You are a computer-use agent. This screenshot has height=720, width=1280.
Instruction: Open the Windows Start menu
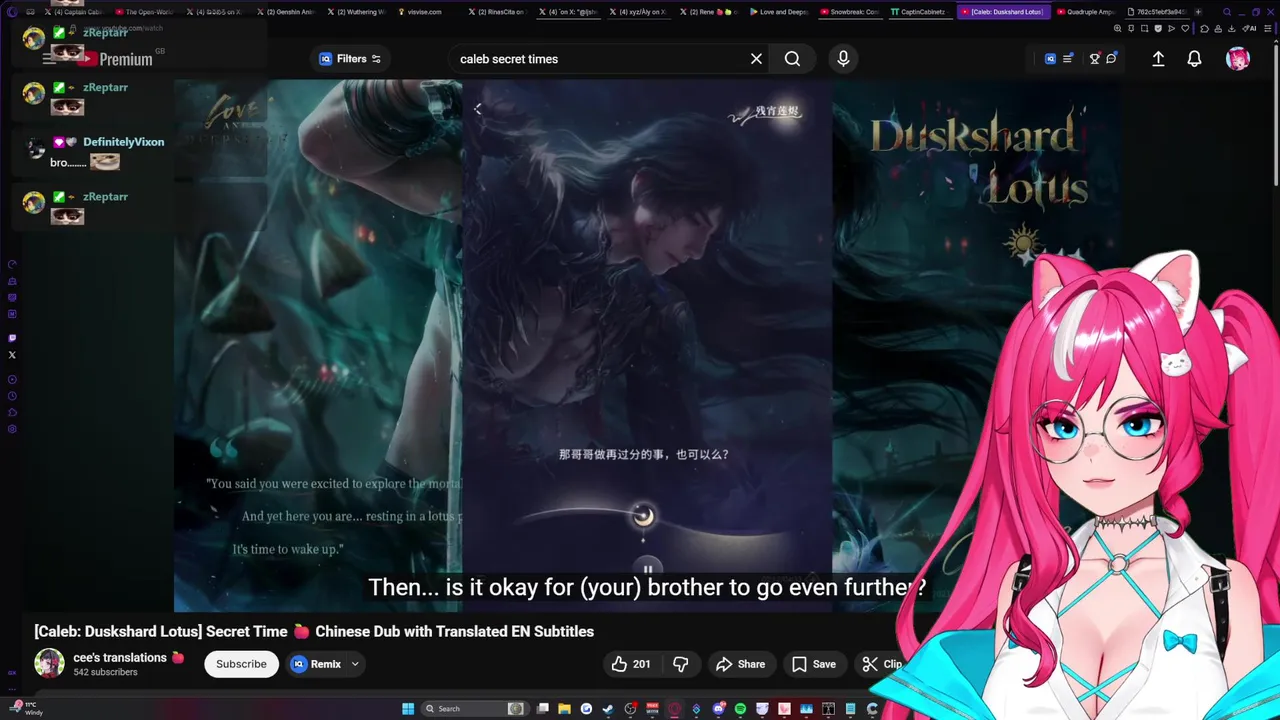pos(408,709)
